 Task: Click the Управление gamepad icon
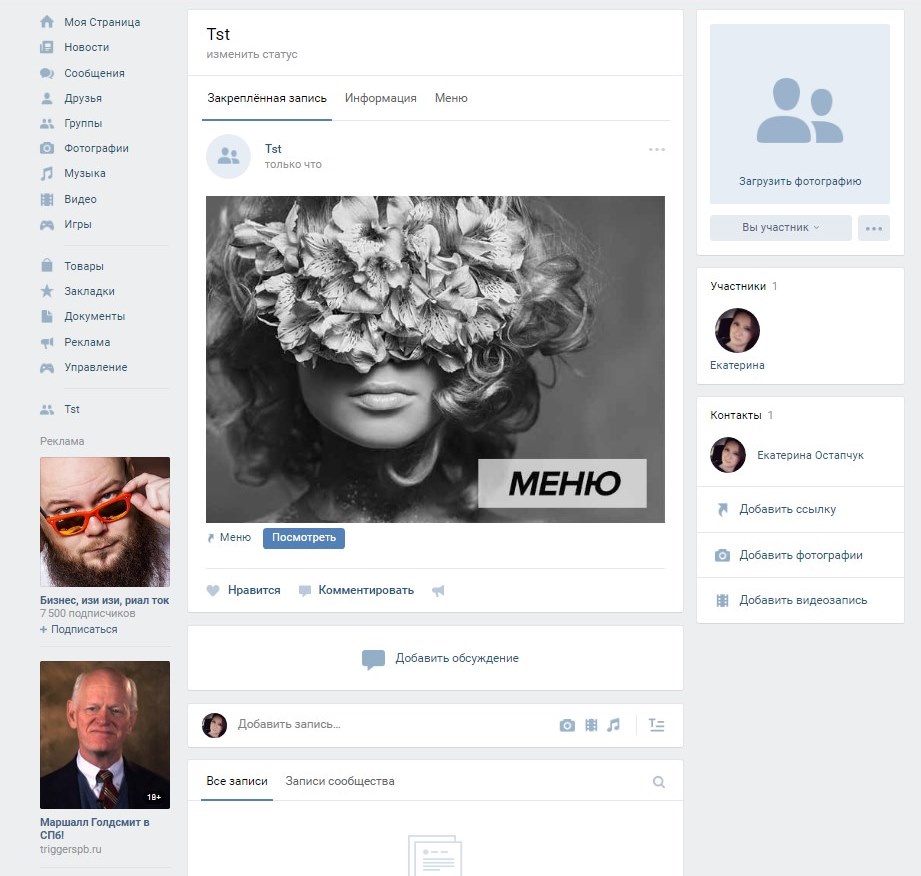(x=47, y=367)
